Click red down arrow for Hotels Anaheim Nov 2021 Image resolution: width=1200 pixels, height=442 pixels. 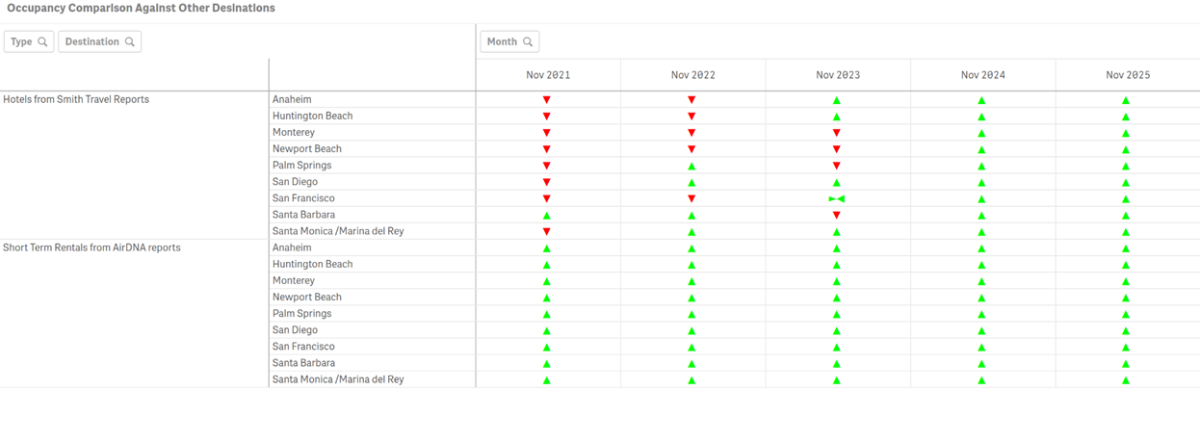click(547, 100)
